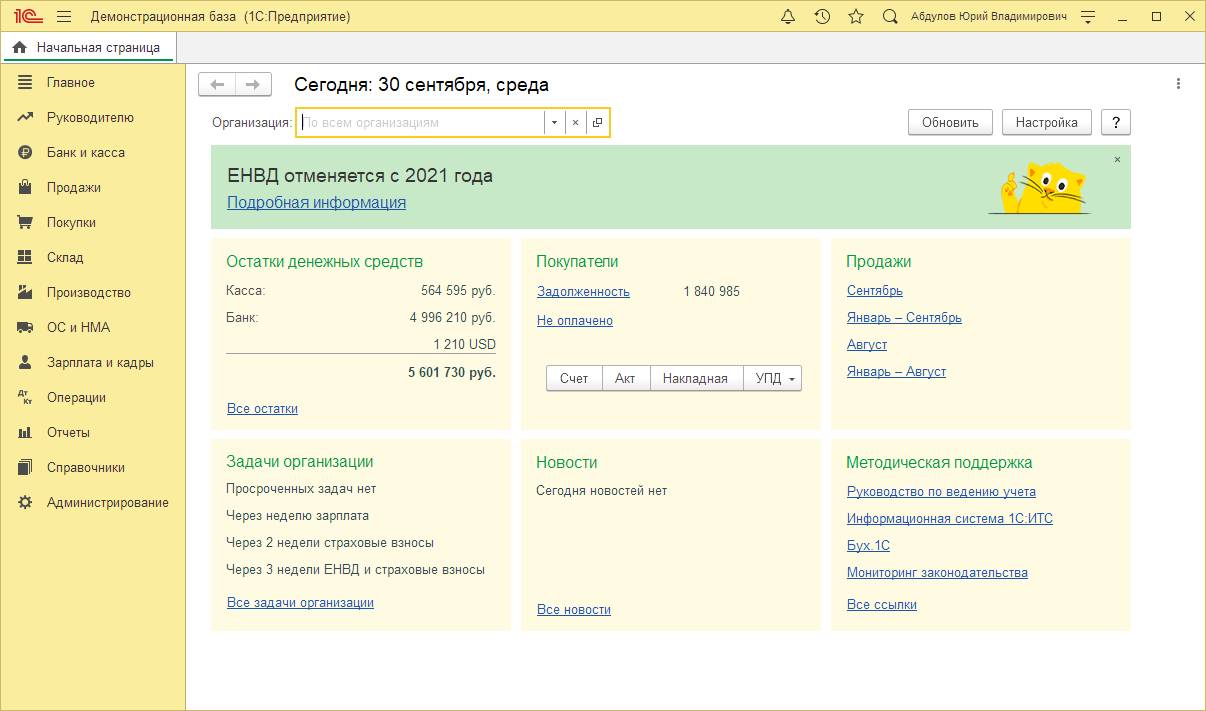This screenshot has height=711, width=1206.
Task: Click the search magnifier icon
Action: (890, 17)
